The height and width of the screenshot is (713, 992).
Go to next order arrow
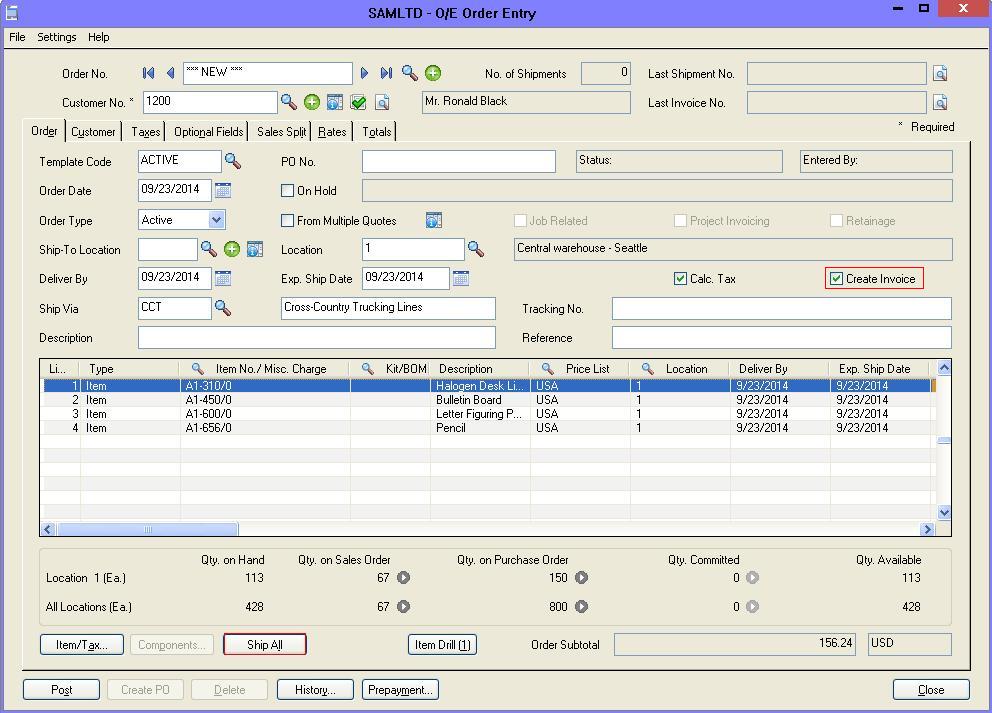point(364,73)
